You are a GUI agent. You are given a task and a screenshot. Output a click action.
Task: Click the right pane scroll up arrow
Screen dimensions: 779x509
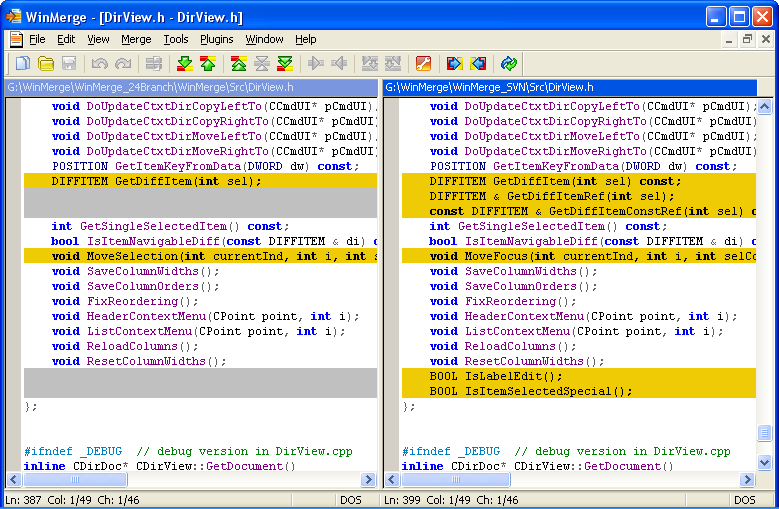tap(765, 106)
